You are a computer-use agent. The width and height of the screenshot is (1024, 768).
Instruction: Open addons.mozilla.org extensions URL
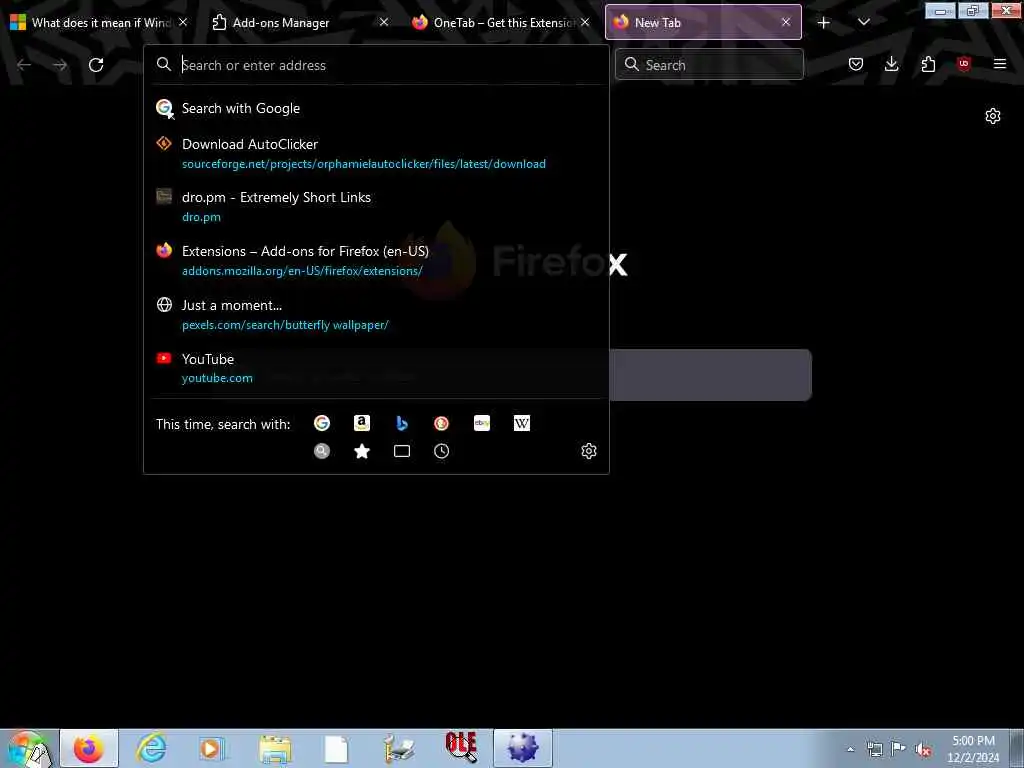point(302,271)
